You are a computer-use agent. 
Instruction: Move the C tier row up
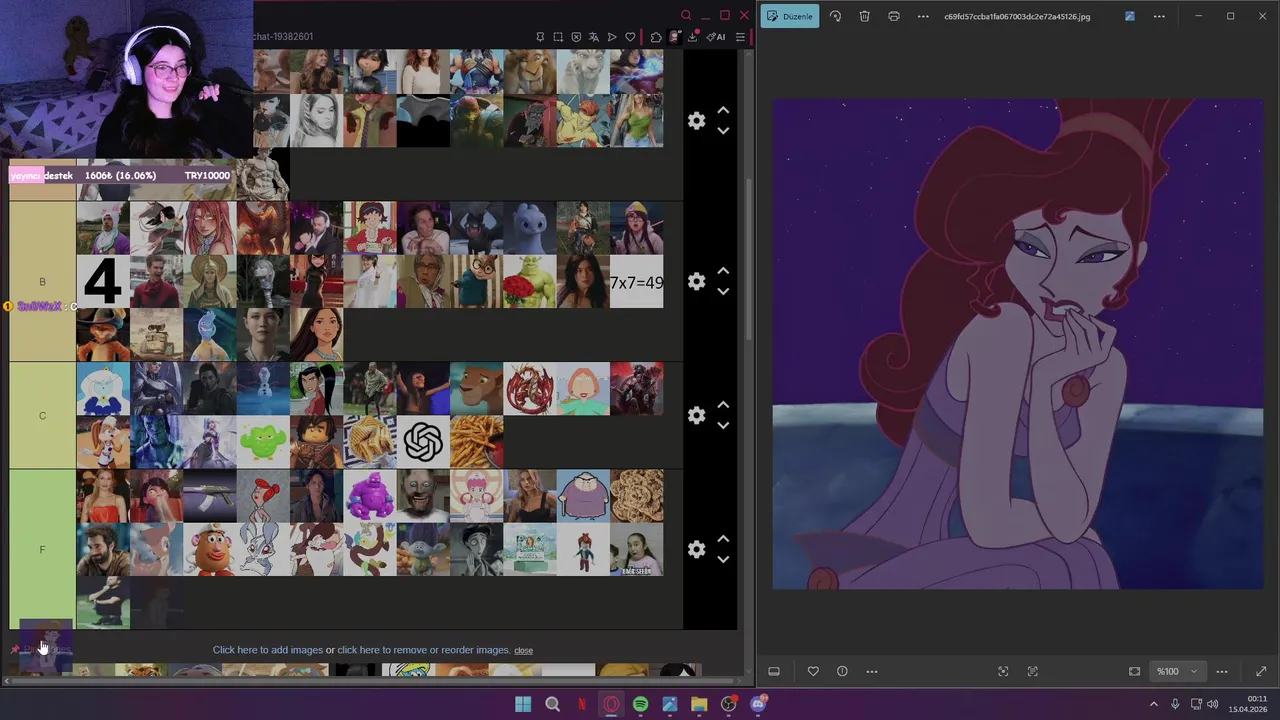(723, 405)
